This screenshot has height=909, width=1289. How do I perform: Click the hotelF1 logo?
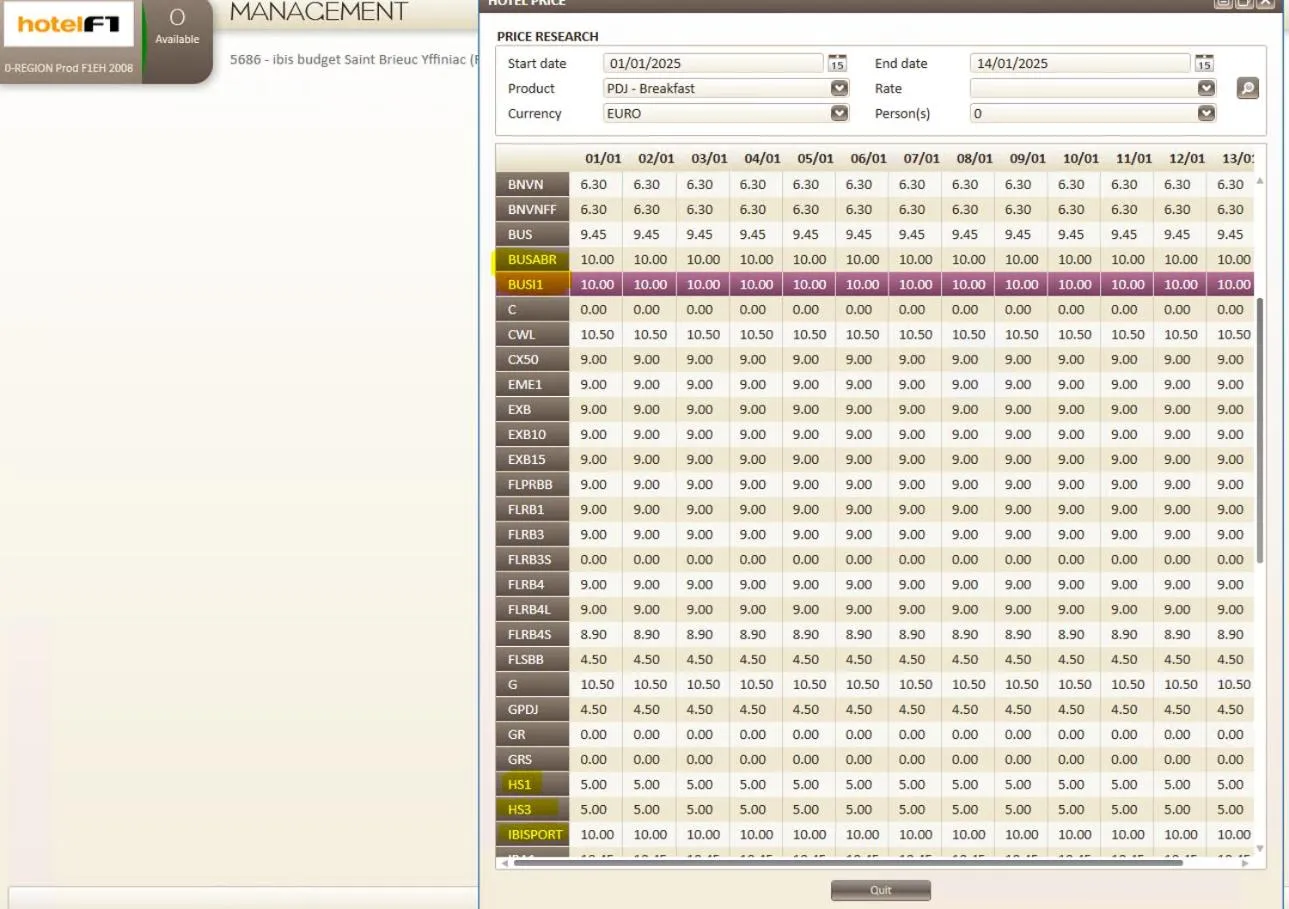pos(68,26)
